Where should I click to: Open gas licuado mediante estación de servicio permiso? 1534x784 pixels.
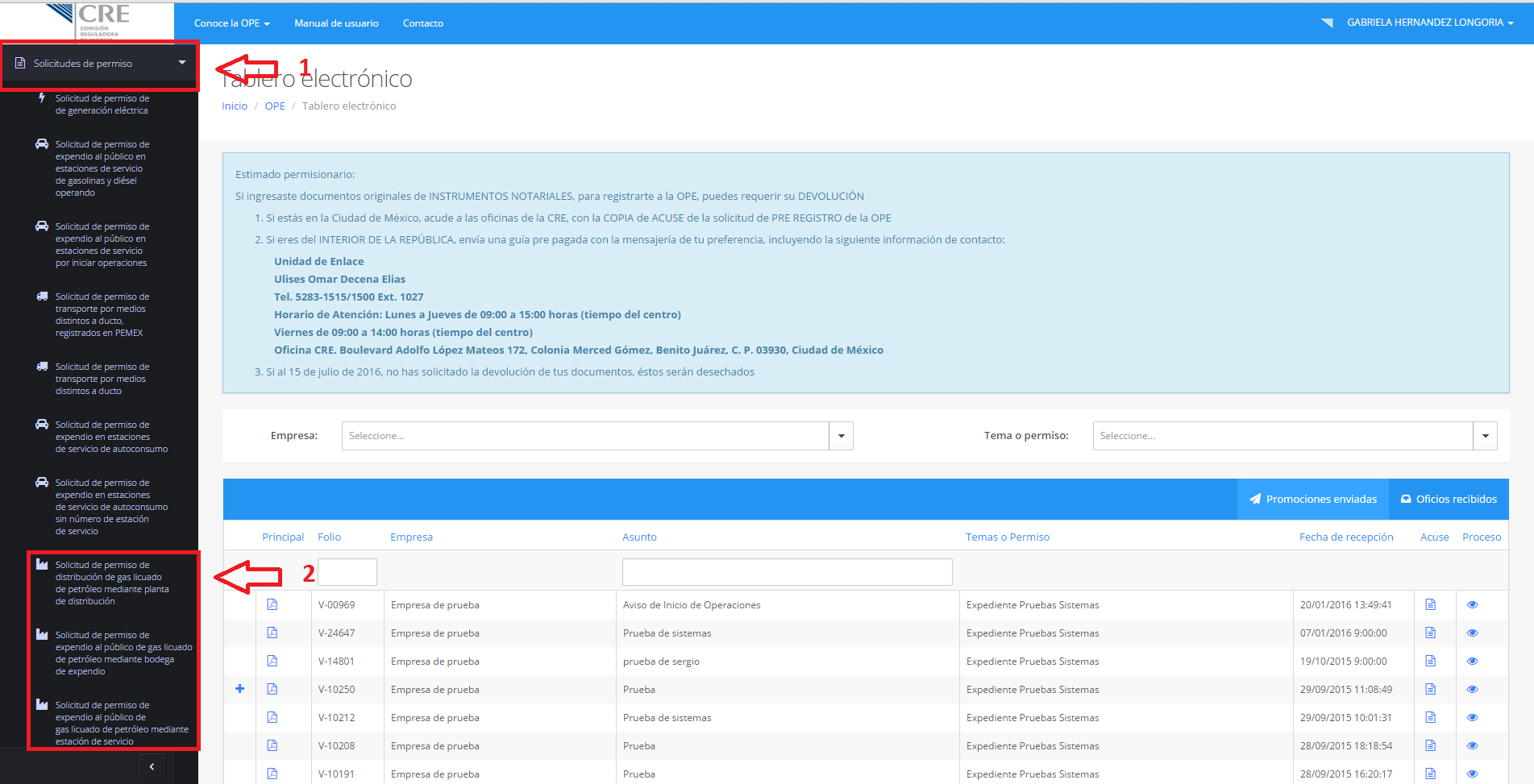(x=113, y=724)
